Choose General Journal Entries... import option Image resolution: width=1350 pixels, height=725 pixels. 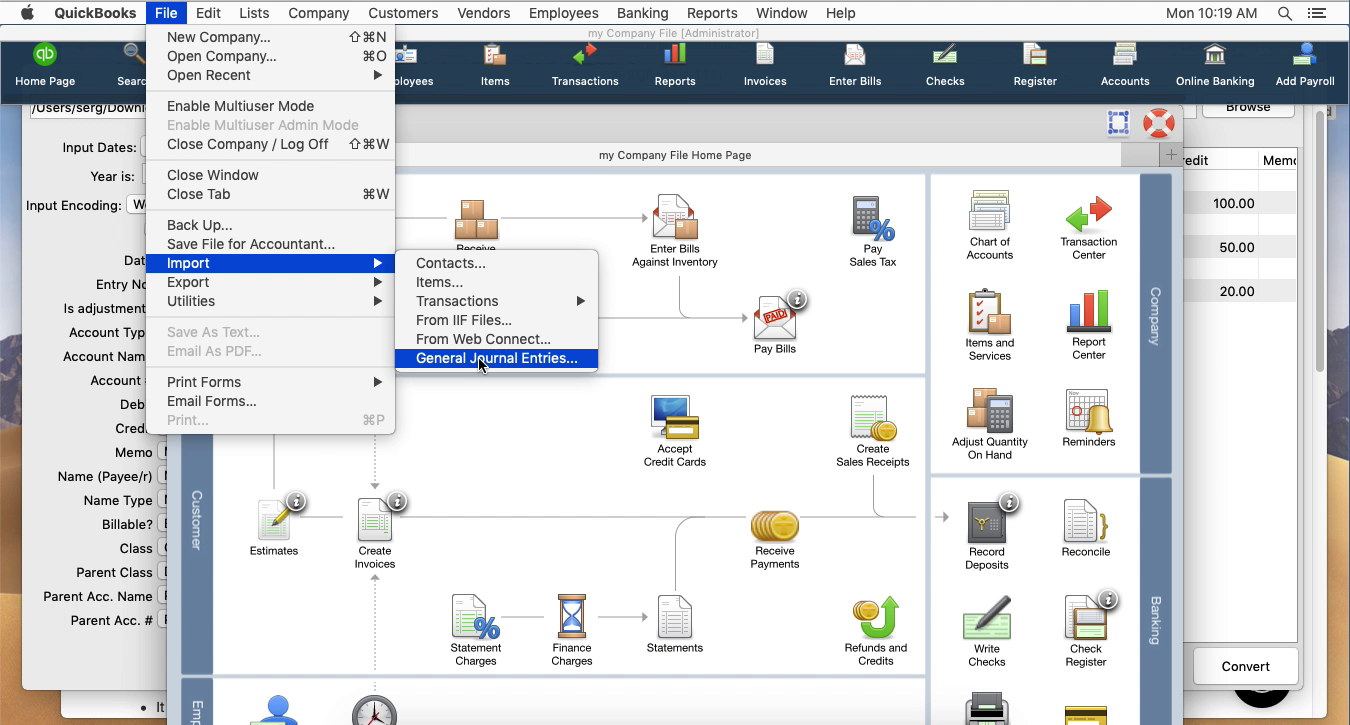tap(497, 358)
